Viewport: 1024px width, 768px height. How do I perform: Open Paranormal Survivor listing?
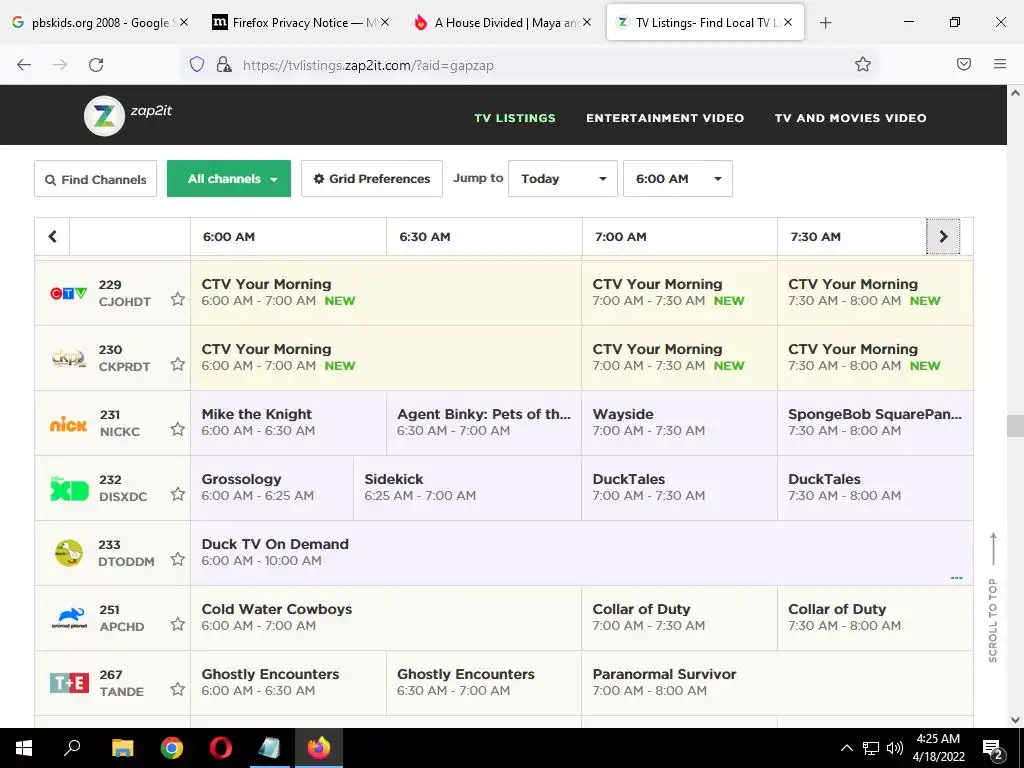[777, 682]
